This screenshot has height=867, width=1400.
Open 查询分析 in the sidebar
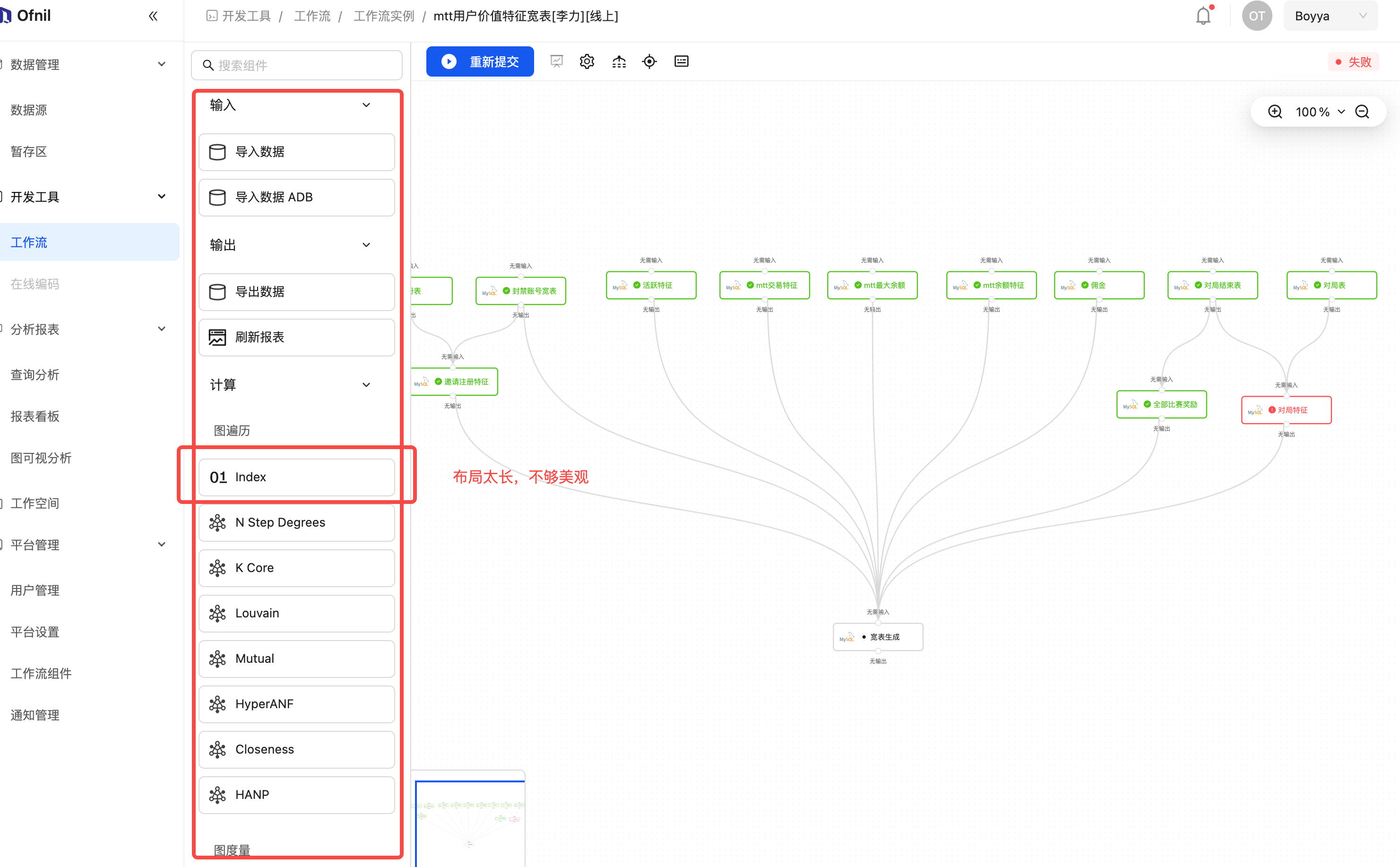tap(35, 374)
